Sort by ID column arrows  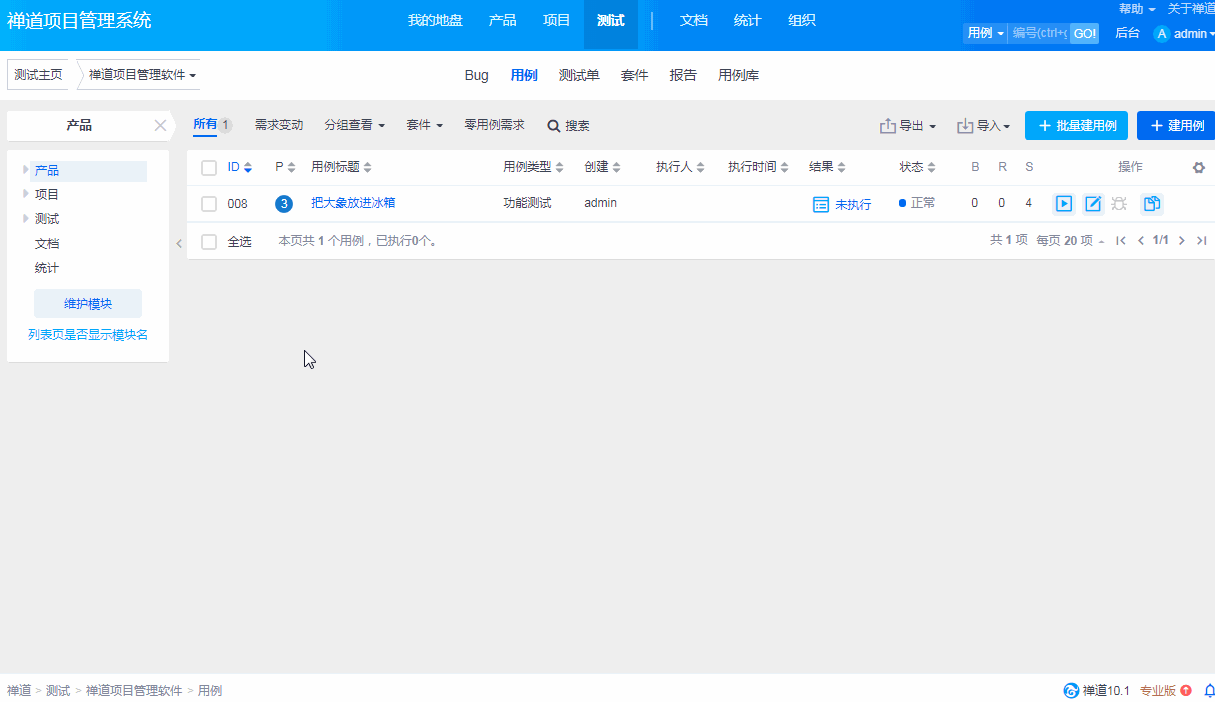(x=248, y=168)
